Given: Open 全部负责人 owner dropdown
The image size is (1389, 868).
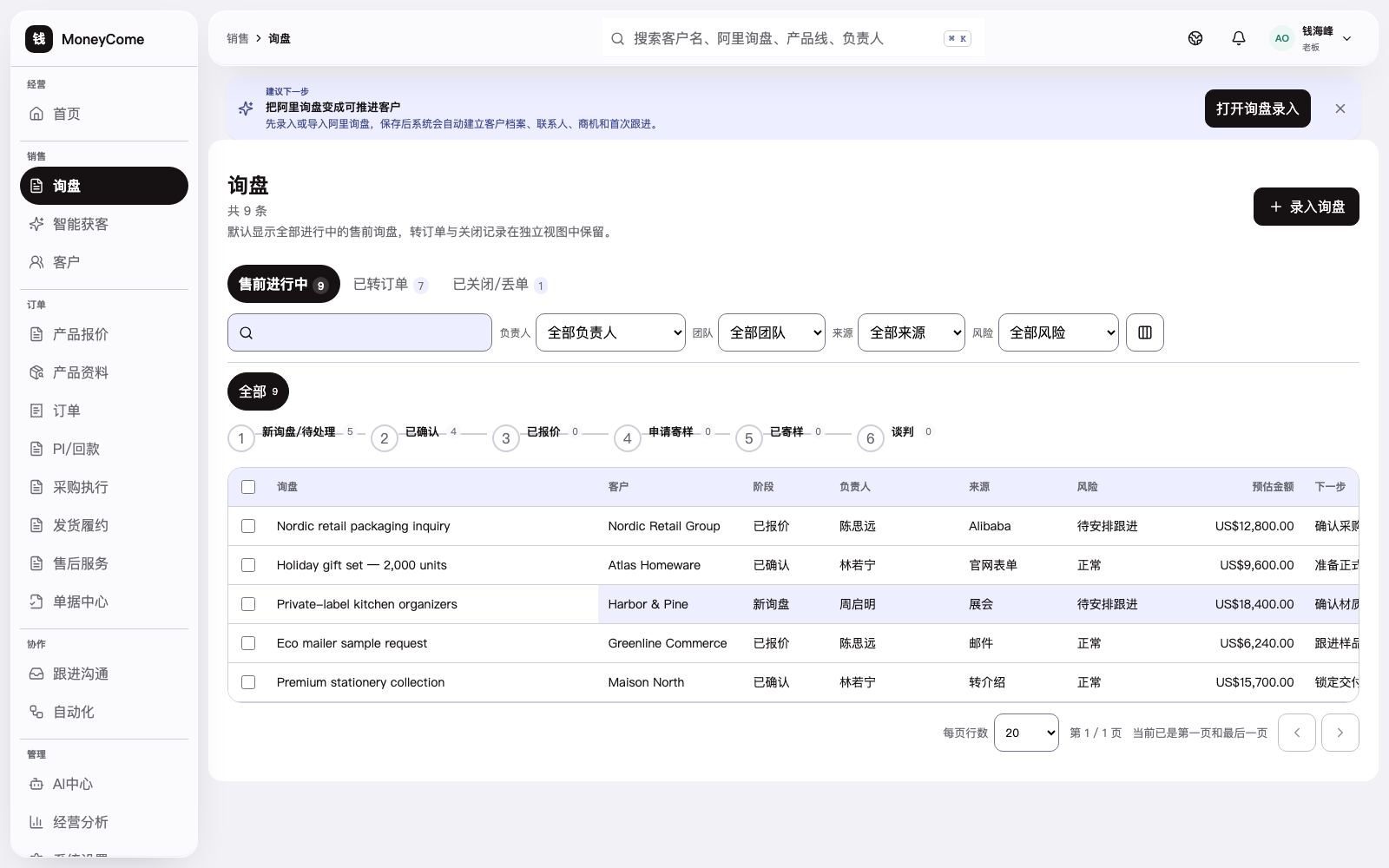Looking at the screenshot, I should tap(610, 332).
